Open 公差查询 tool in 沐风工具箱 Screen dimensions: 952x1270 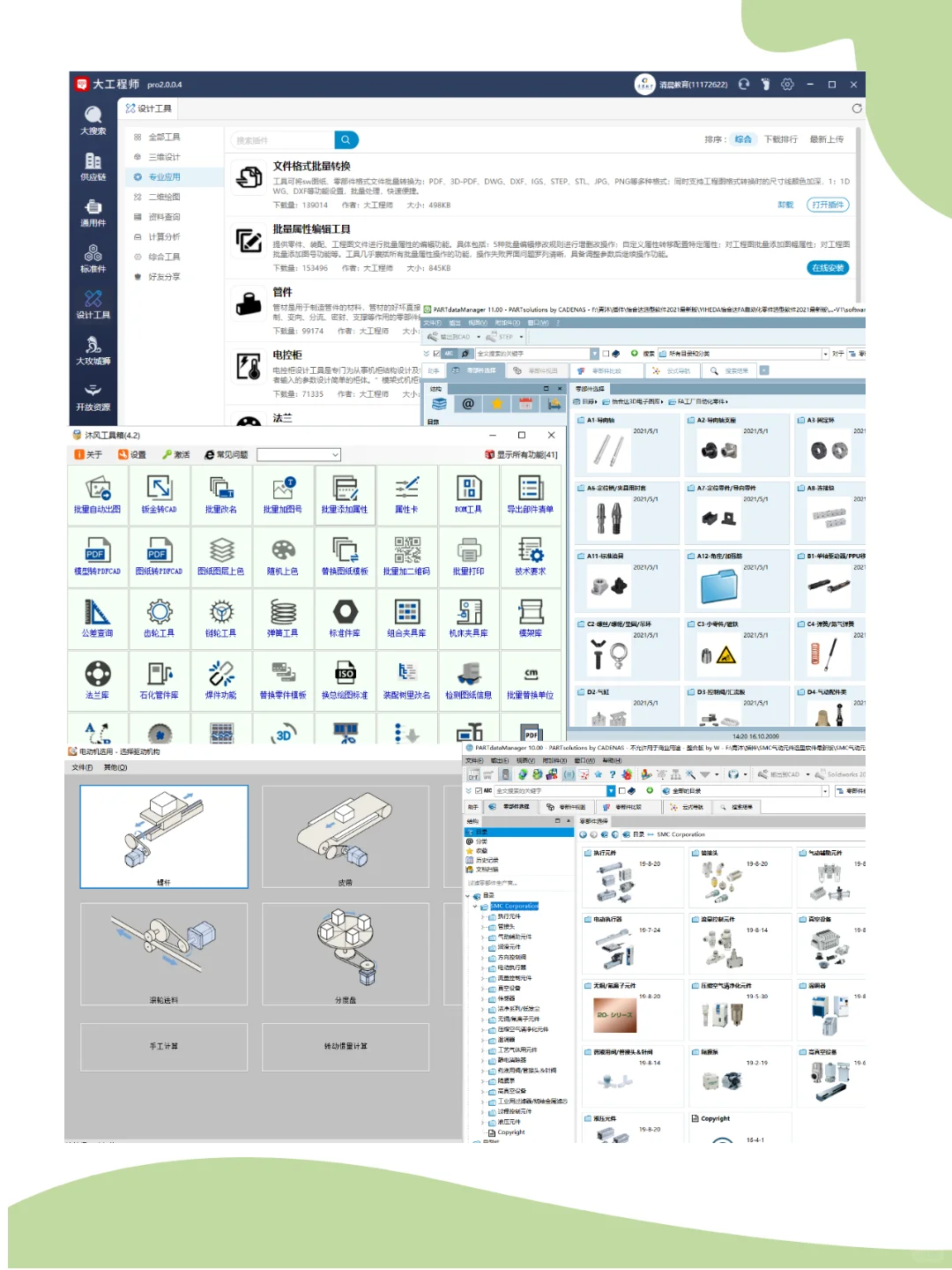point(98,619)
